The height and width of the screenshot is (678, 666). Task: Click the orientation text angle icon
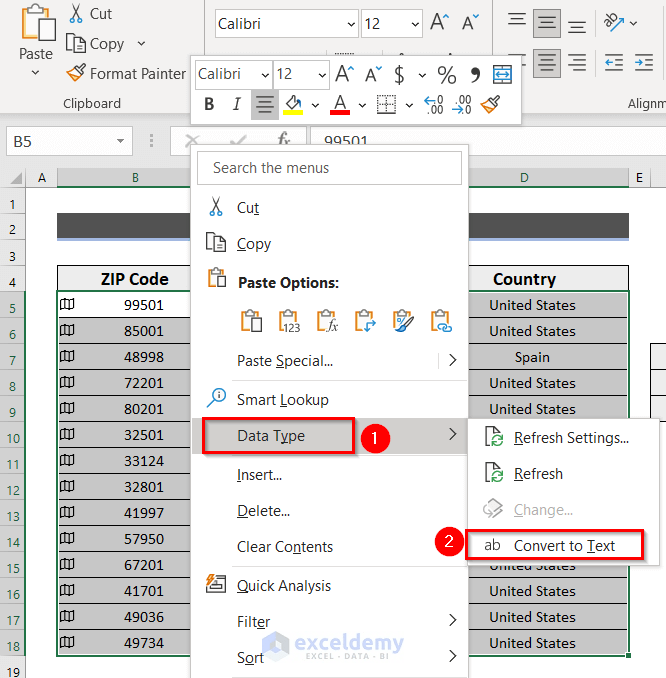tap(614, 22)
